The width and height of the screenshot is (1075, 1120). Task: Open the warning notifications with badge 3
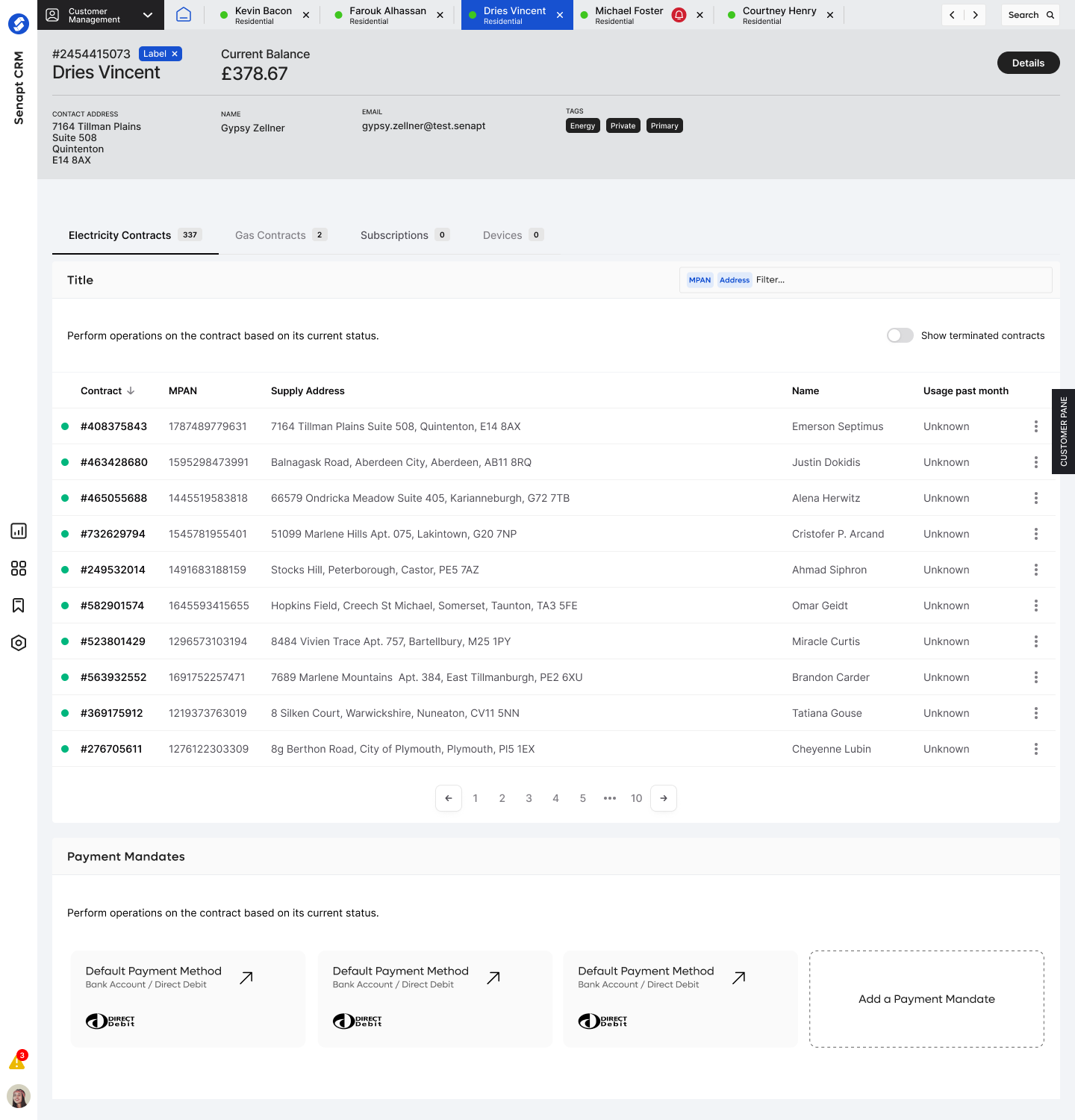click(18, 1060)
